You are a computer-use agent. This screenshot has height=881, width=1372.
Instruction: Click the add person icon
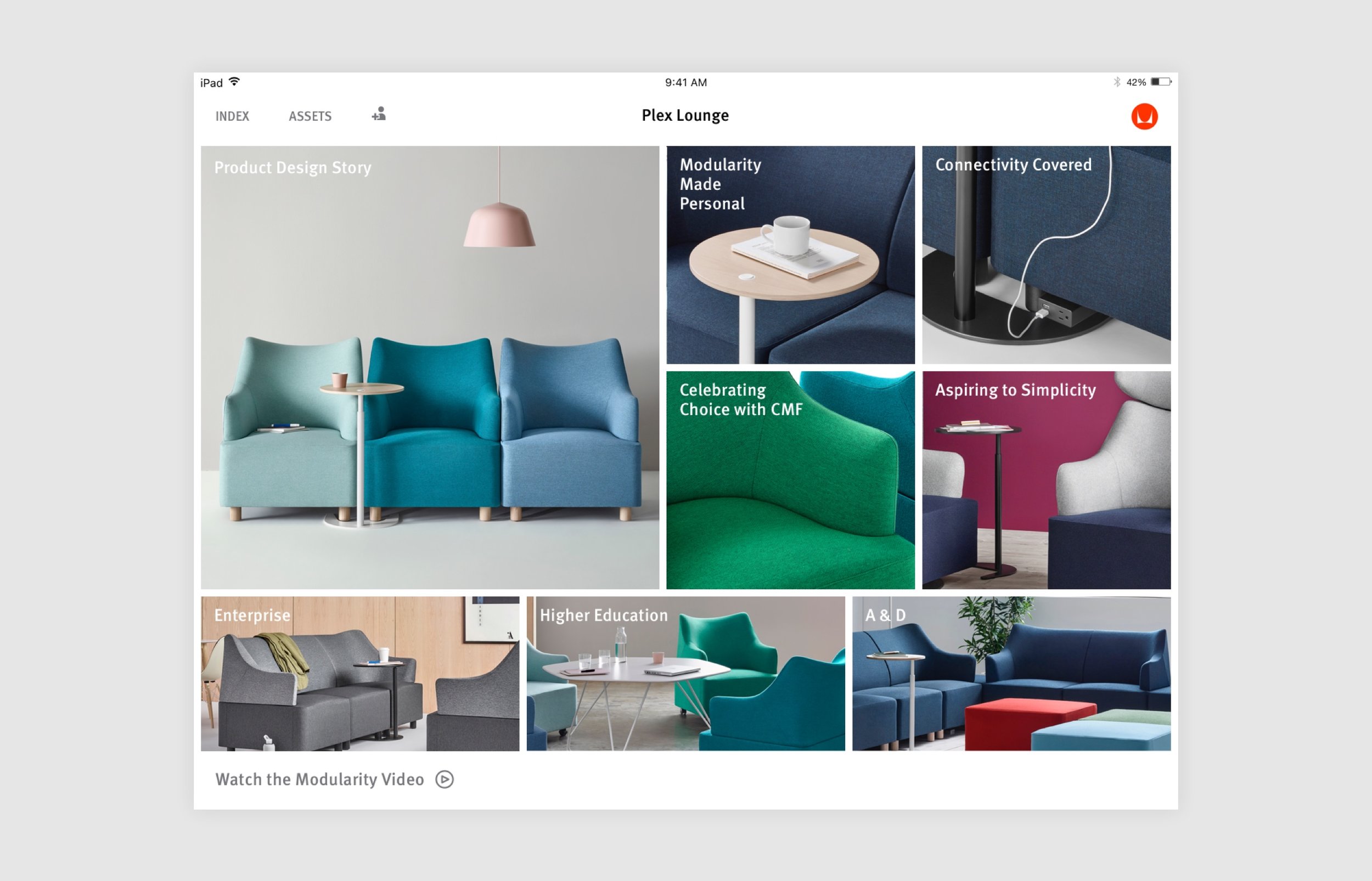coord(379,115)
